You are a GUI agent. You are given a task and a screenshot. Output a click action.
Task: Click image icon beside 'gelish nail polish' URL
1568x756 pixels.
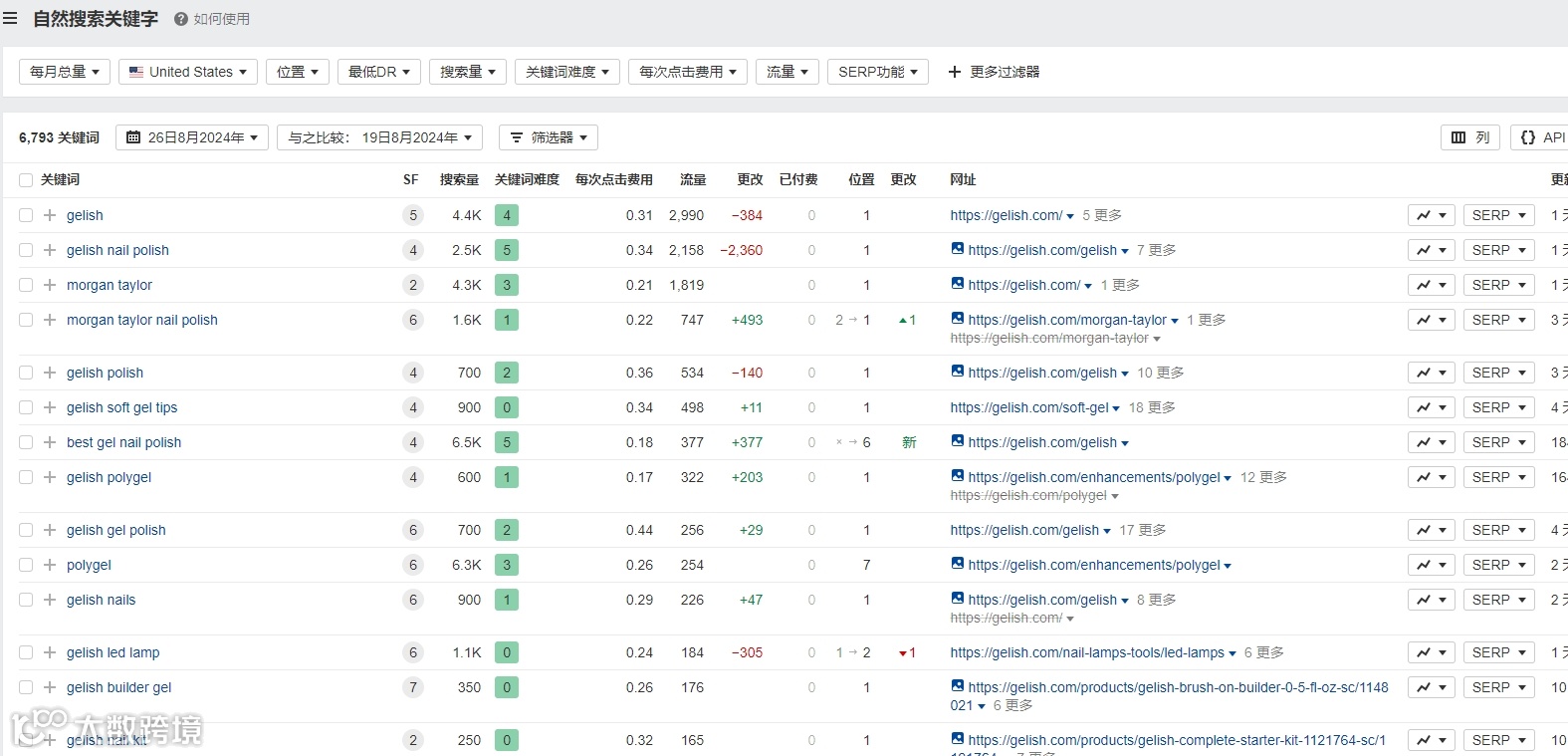tap(957, 249)
